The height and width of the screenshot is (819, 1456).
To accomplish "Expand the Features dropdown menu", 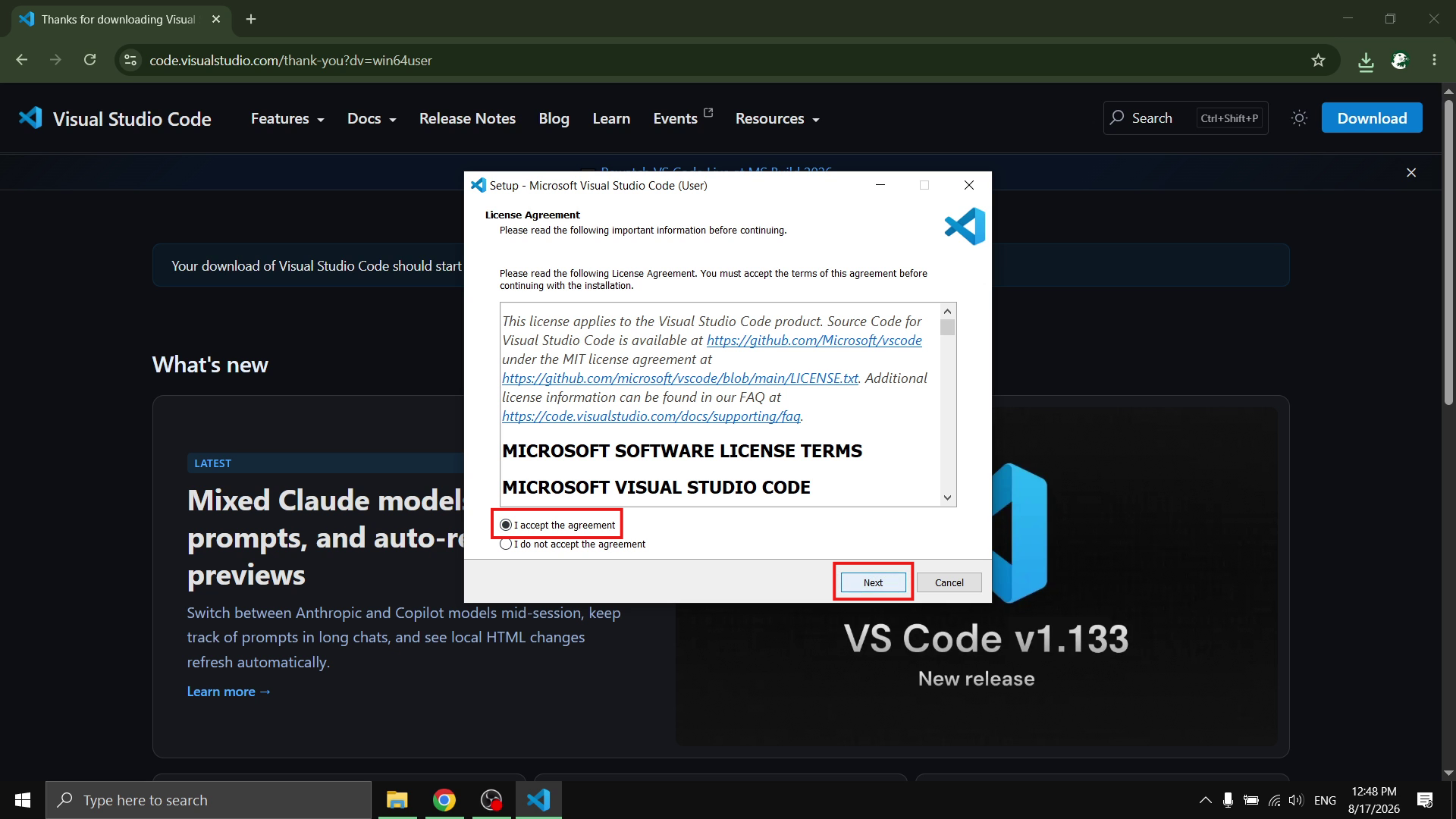I will 287,119.
